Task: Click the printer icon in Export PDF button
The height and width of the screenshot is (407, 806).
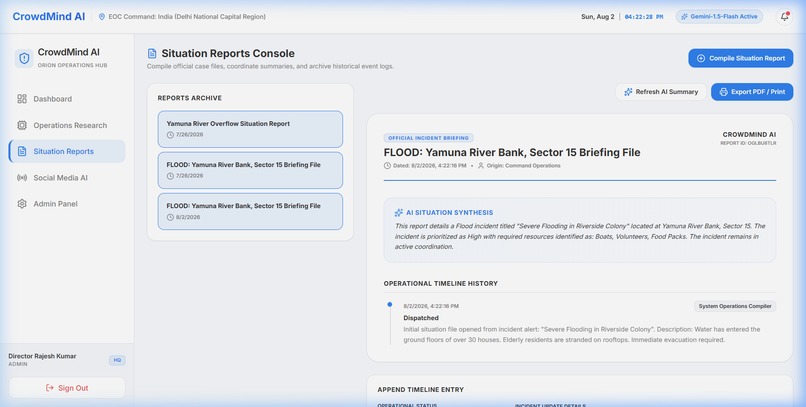Action: (723, 91)
